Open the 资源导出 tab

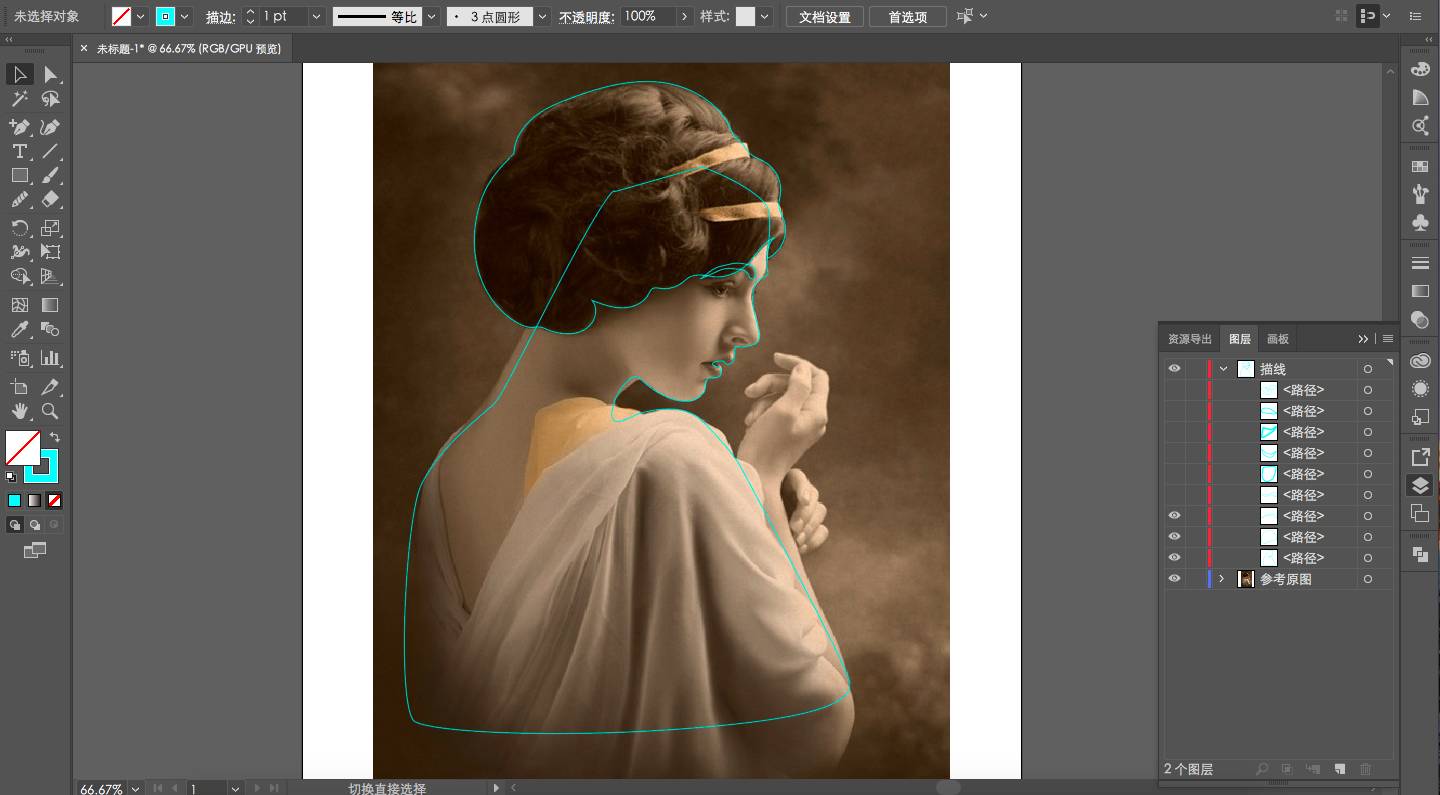pyautogui.click(x=1189, y=339)
